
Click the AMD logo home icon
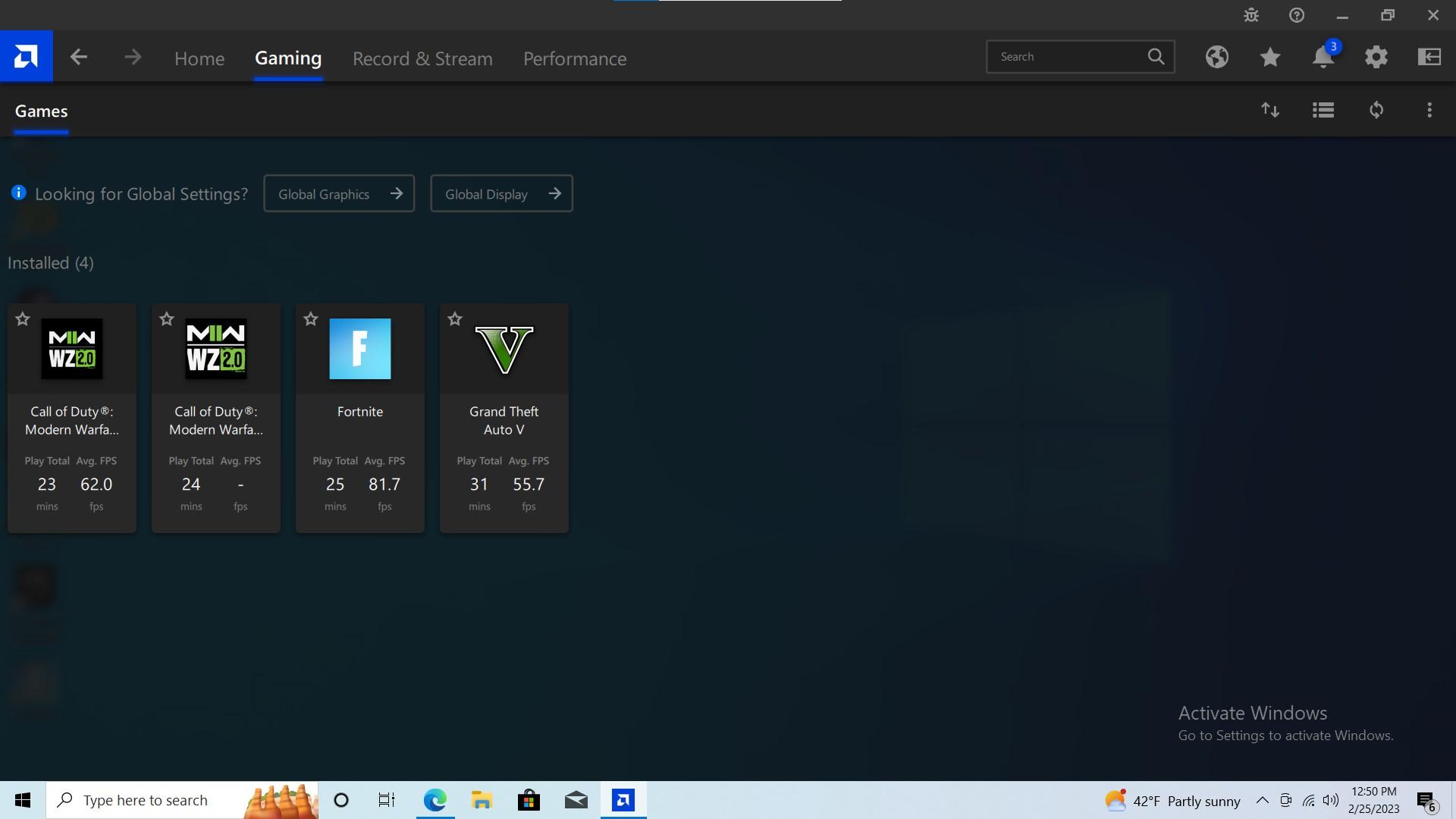pyautogui.click(x=27, y=56)
